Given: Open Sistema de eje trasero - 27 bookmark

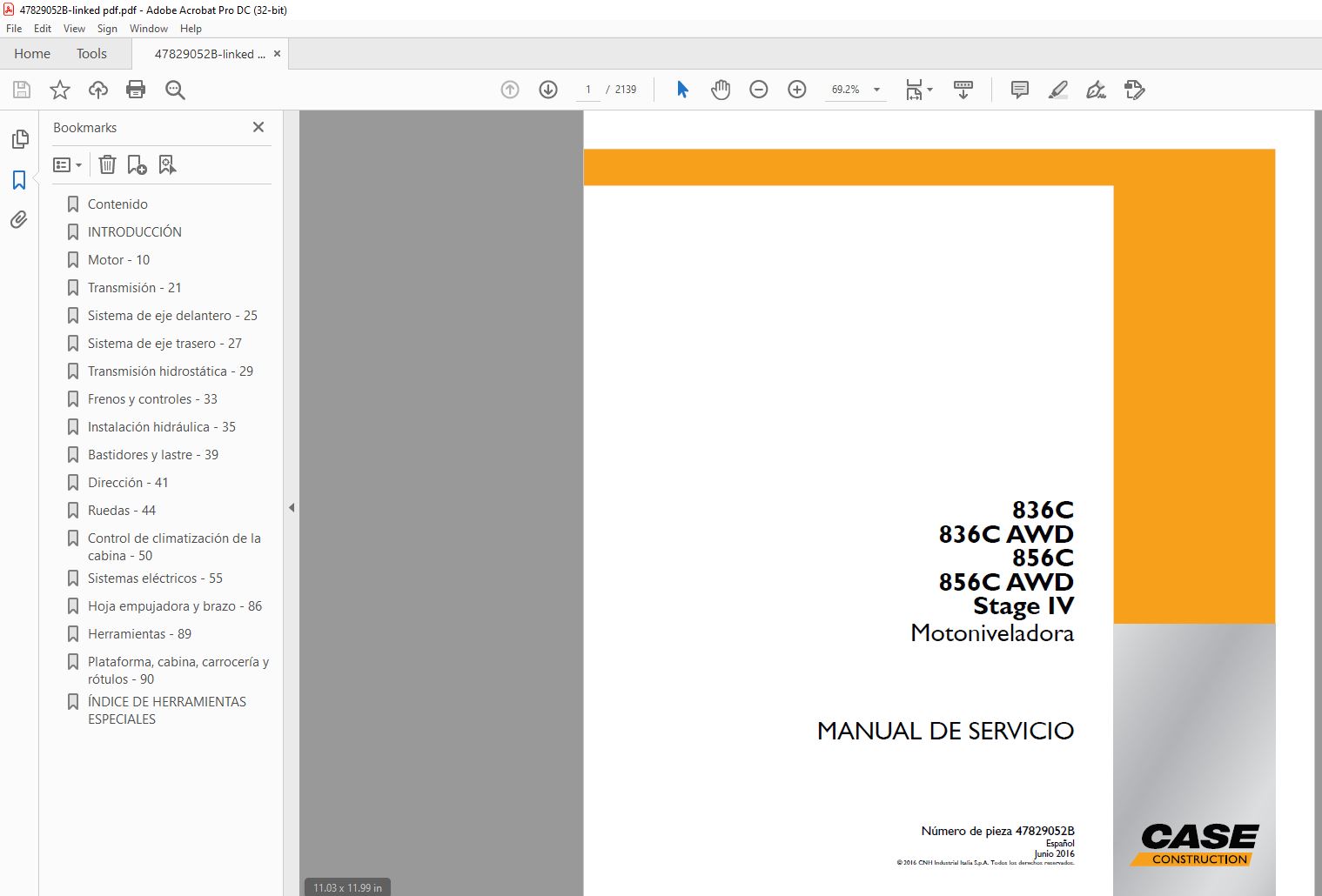Looking at the screenshot, I should coord(164,344).
